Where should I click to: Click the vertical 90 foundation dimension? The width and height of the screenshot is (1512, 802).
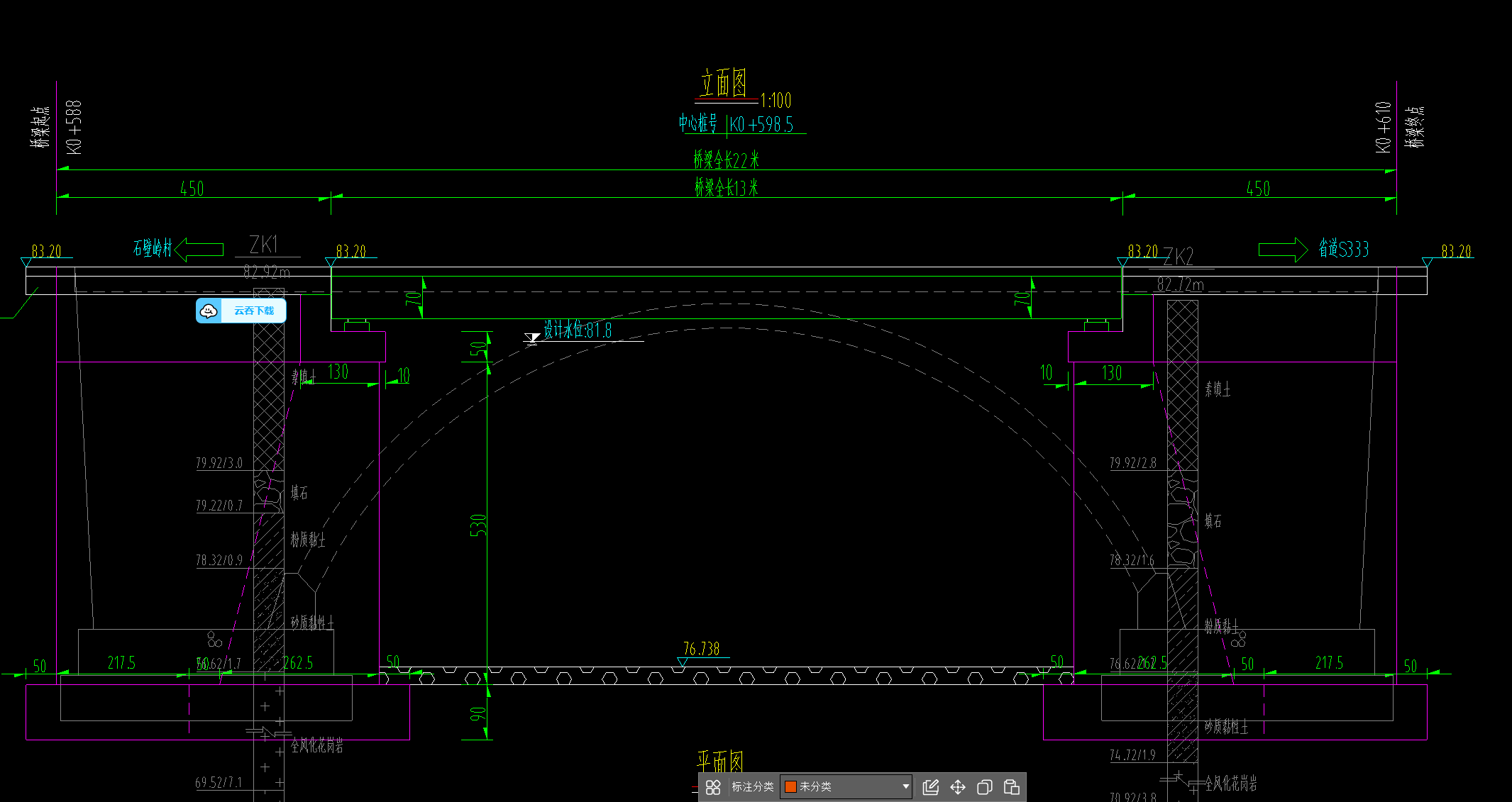click(x=479, y=713)
